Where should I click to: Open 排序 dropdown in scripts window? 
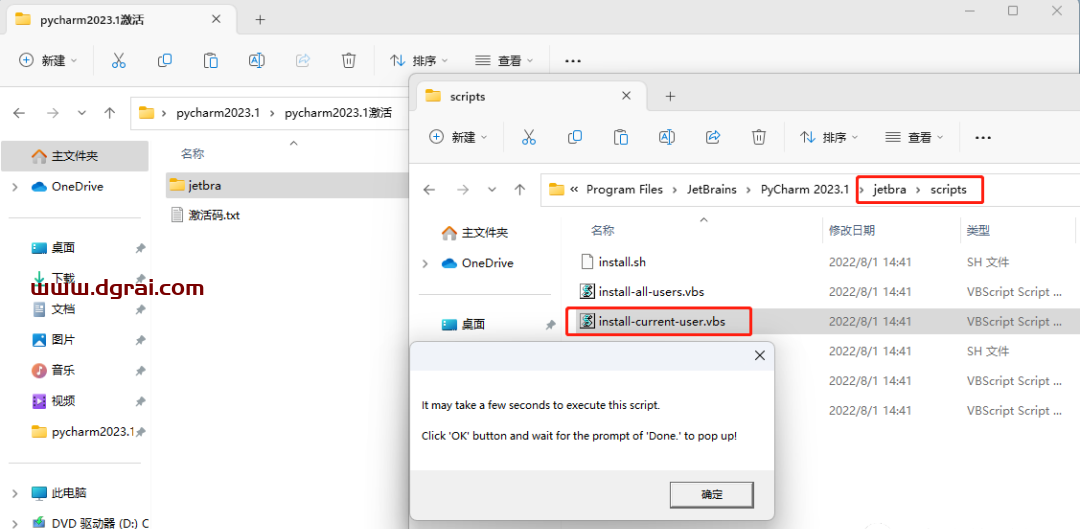click(x=829, y=137)
